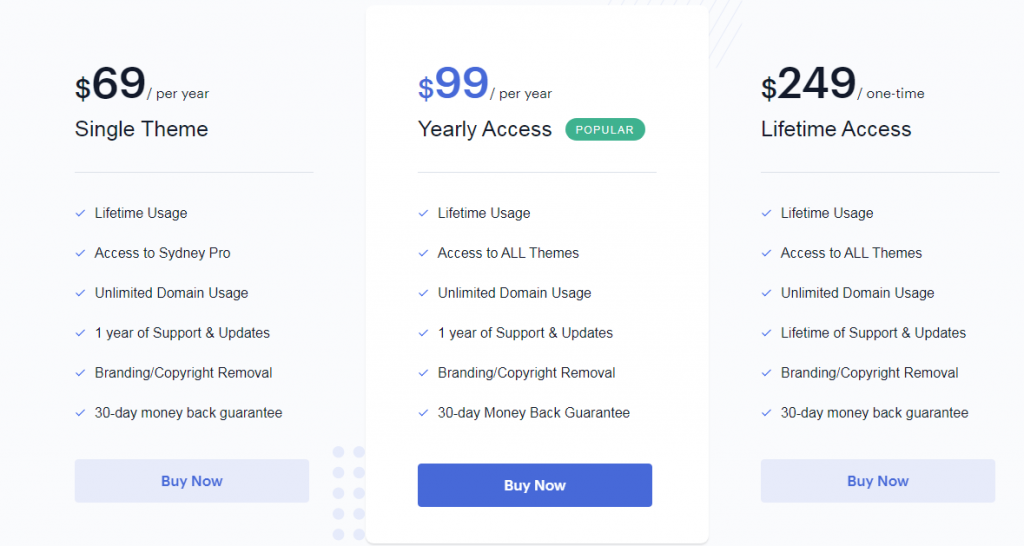Click the Single Theme plan title

tap(141, 129)
